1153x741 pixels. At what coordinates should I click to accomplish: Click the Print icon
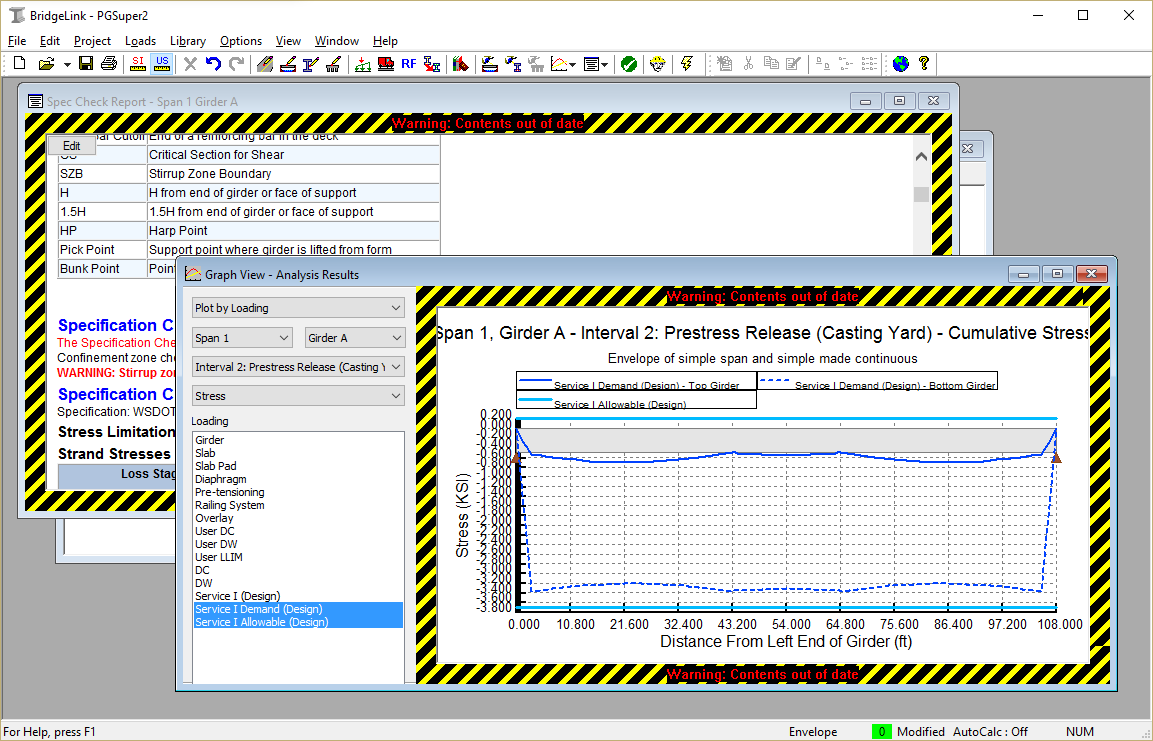[109, 64]
